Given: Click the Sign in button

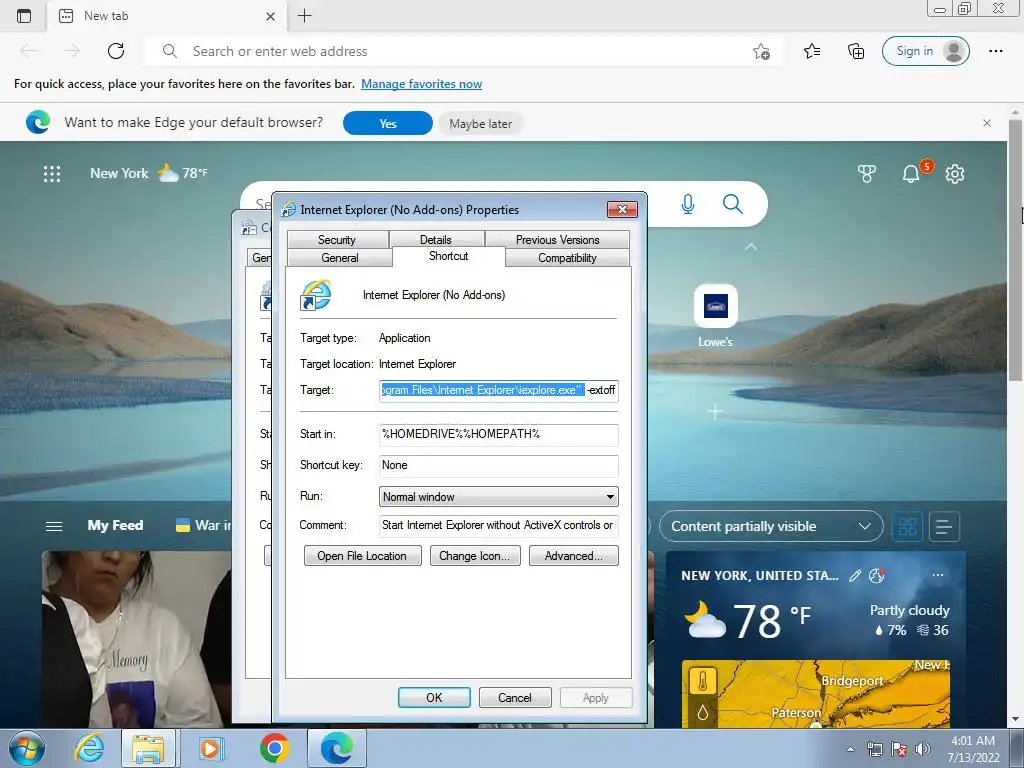Looking at the screenshot, I should tap(925, 51).
